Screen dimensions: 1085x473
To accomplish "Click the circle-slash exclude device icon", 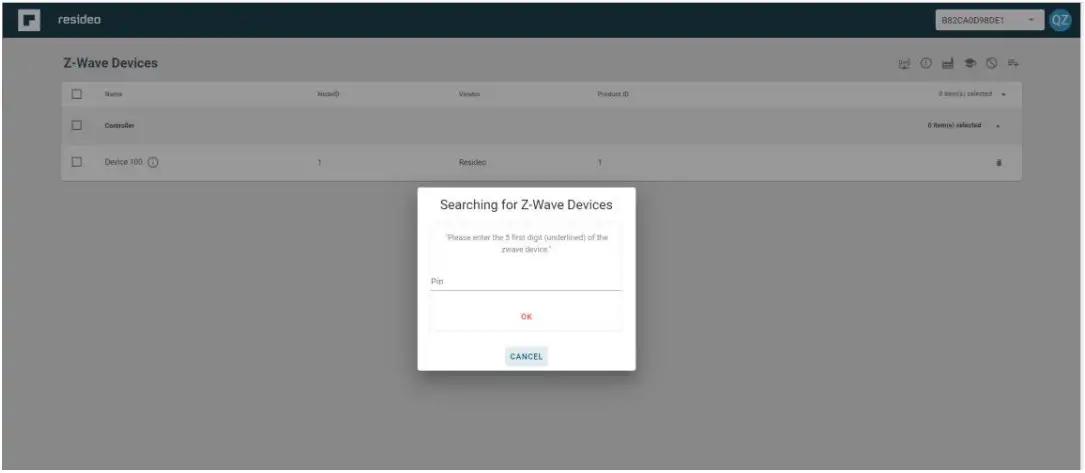I will [x=991, y=64].
